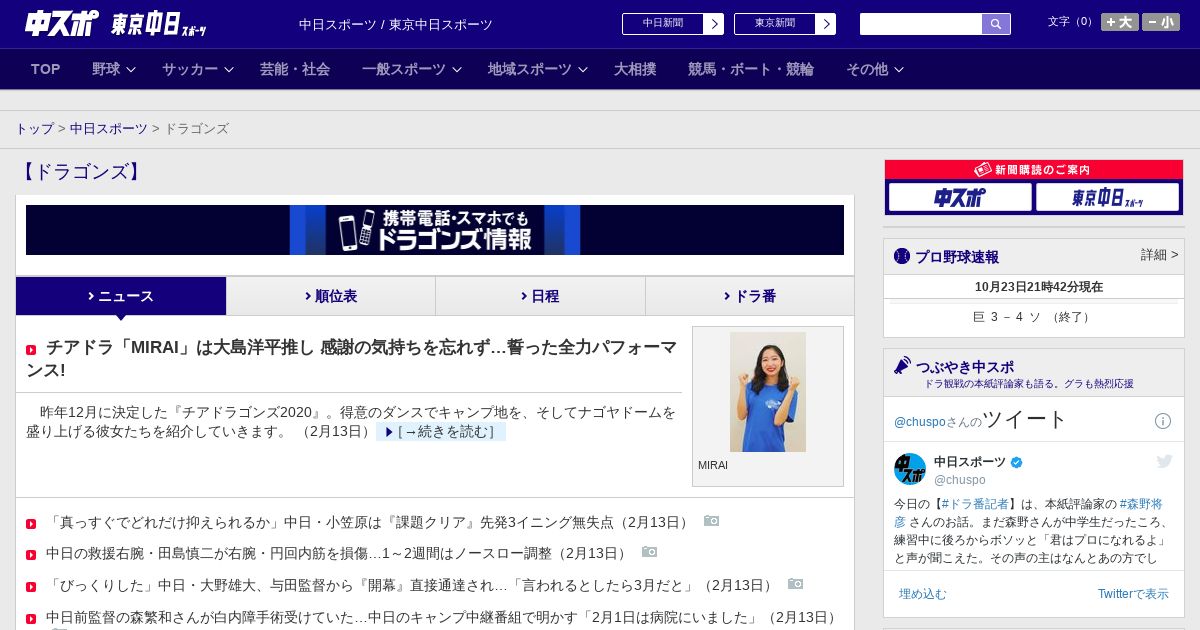The image size is (1200, 630).
Task: Expand the その他 navigation menu
Action: [x=875, y=69]
